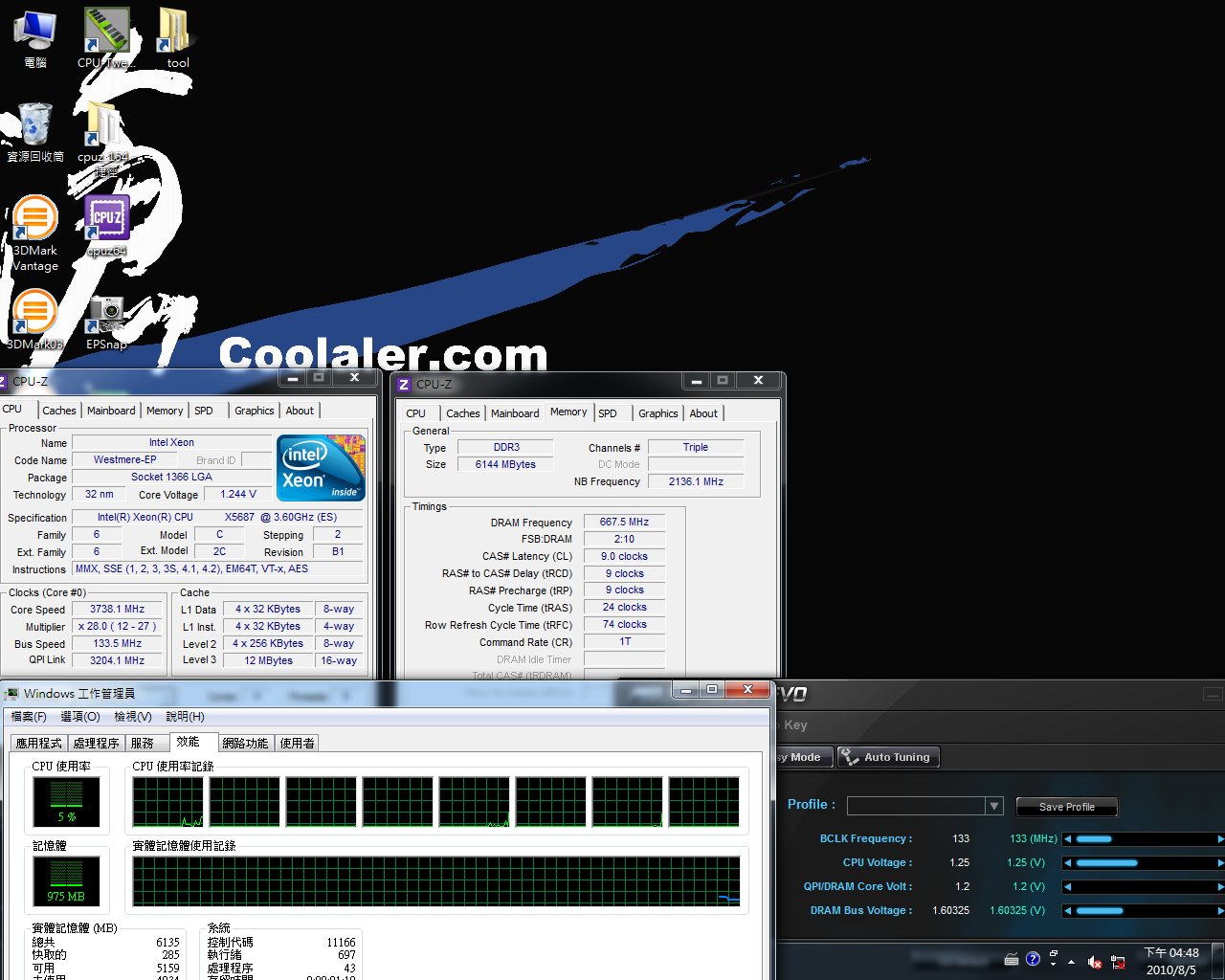Open the 說明(H) menu in Task Manager
The width and height of the screenshot is (1225, 980).
click(x=185, y=717)
